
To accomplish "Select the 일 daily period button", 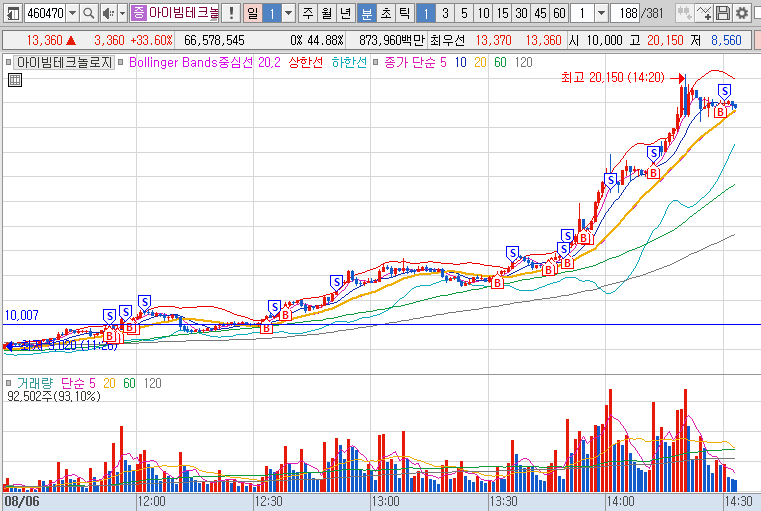I will [x=252, y=13].
